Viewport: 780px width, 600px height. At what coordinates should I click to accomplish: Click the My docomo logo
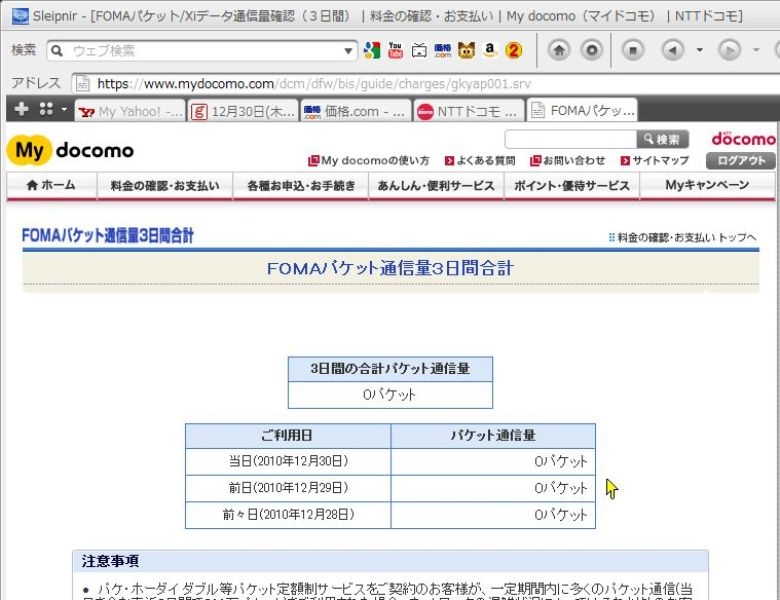pyautogui.click(x=70, y=150)
